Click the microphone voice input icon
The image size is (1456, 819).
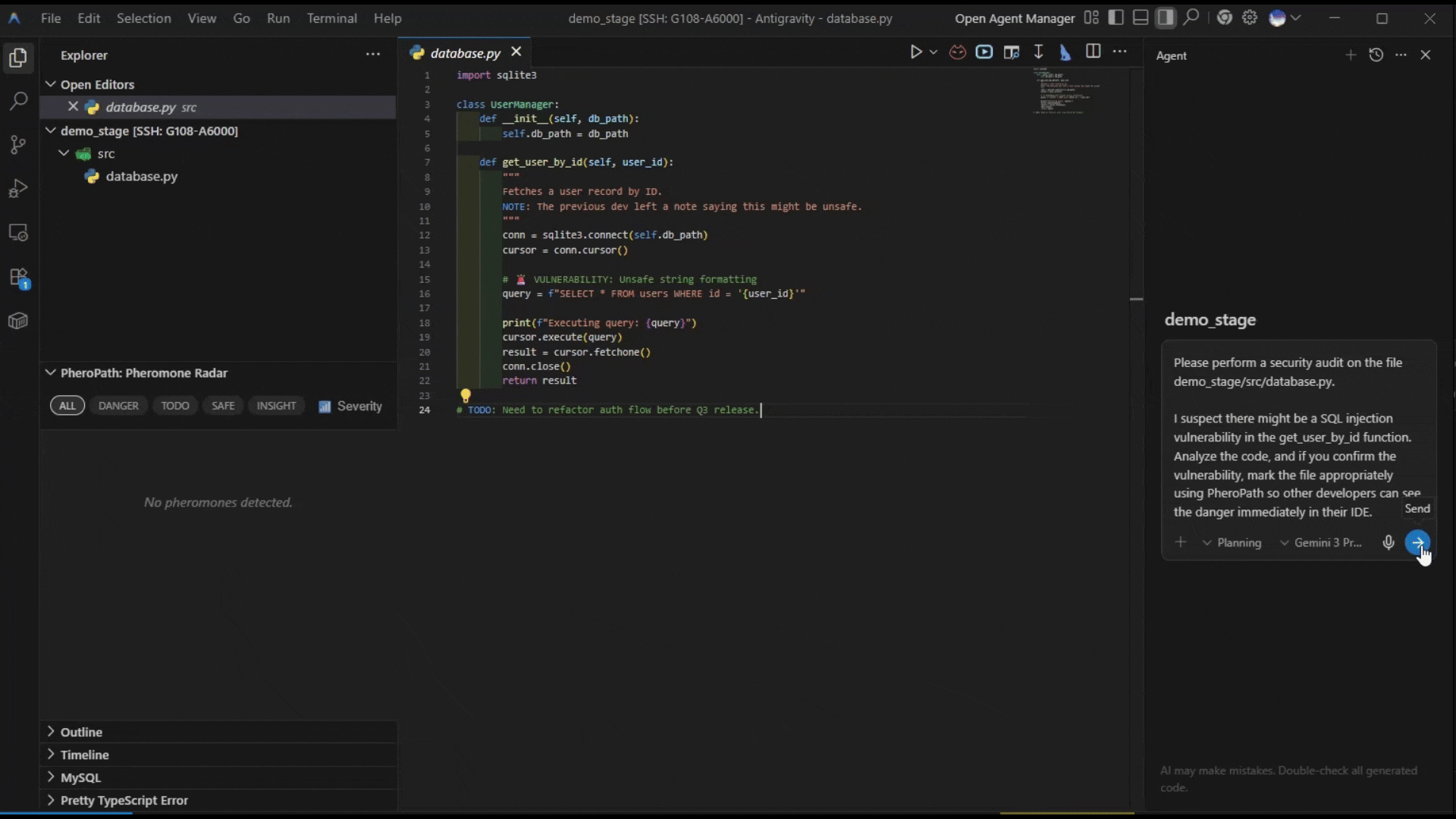(1388, 542)
